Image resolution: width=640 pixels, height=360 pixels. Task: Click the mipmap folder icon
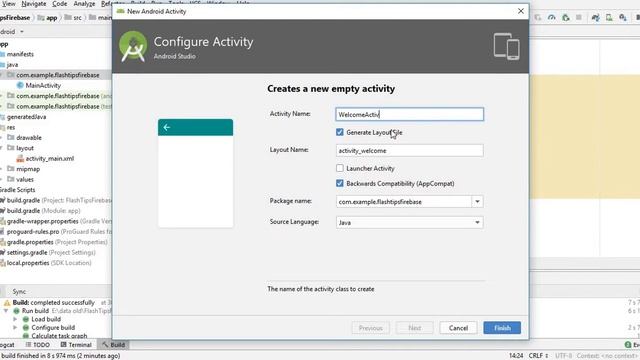click(x=11, y=169)
